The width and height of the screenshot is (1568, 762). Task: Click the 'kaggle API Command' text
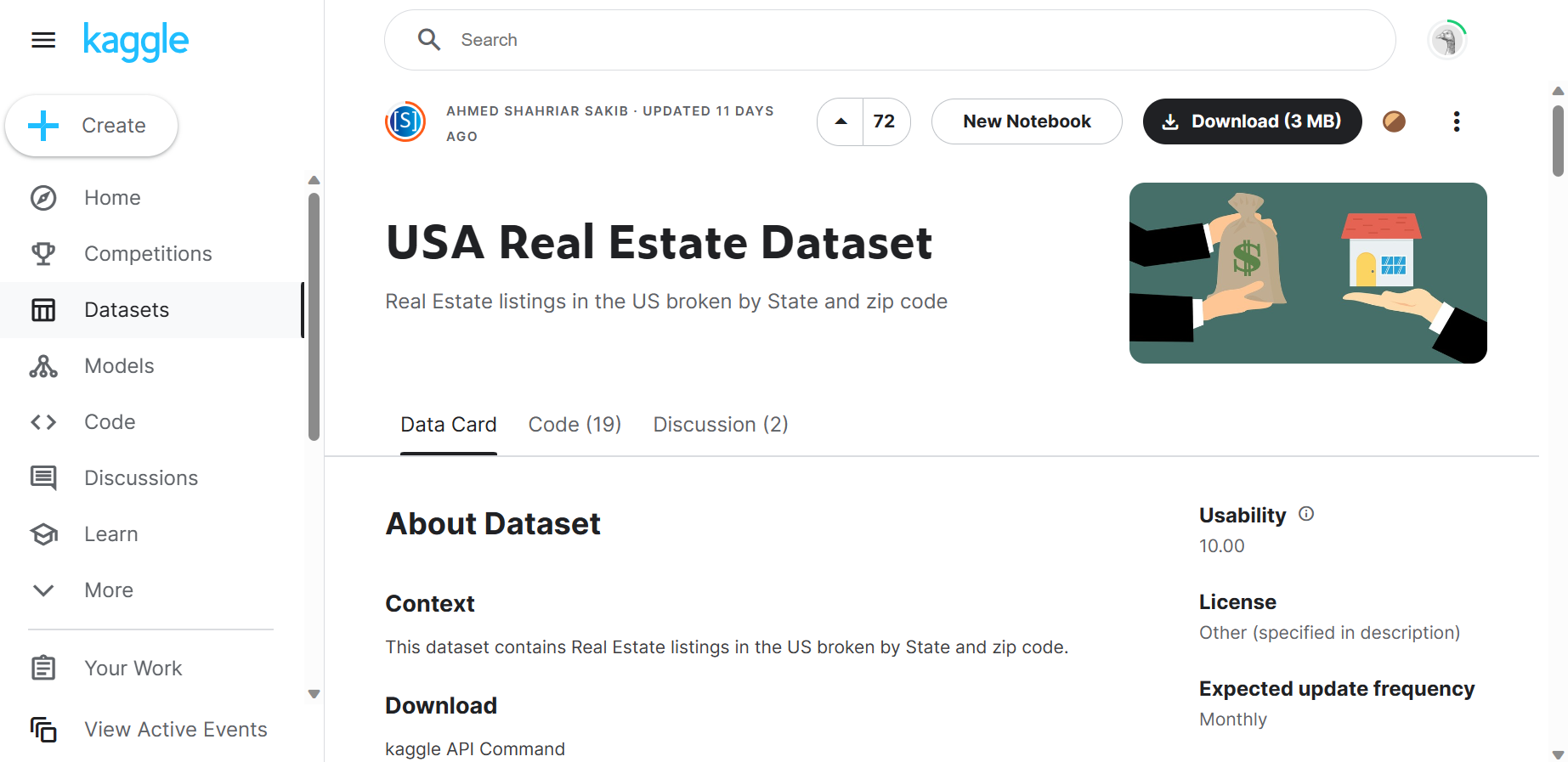point(475,749)
